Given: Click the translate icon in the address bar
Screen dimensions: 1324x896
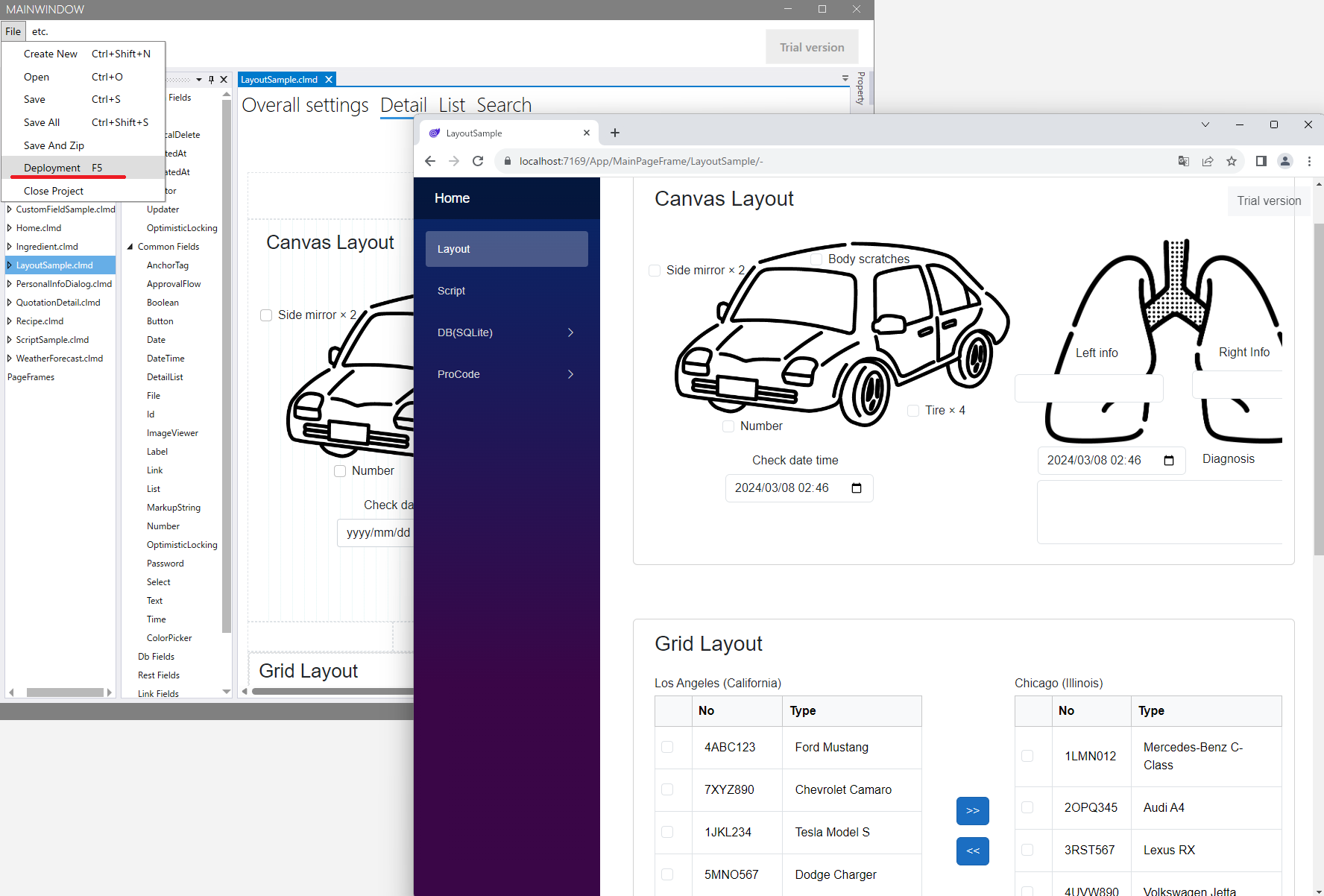Looking at the screenshot, I should tap(1184, 161).
